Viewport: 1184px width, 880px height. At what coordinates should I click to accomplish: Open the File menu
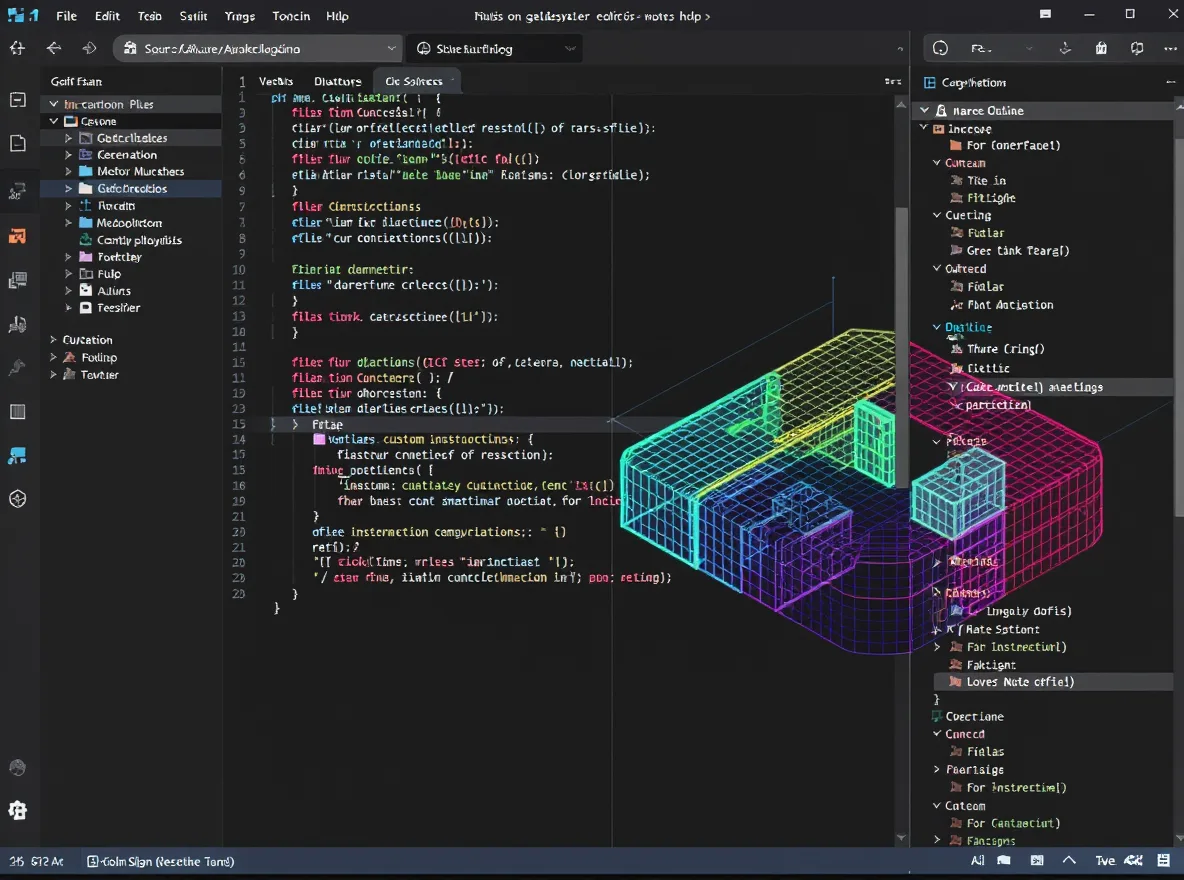pos(66,16)
